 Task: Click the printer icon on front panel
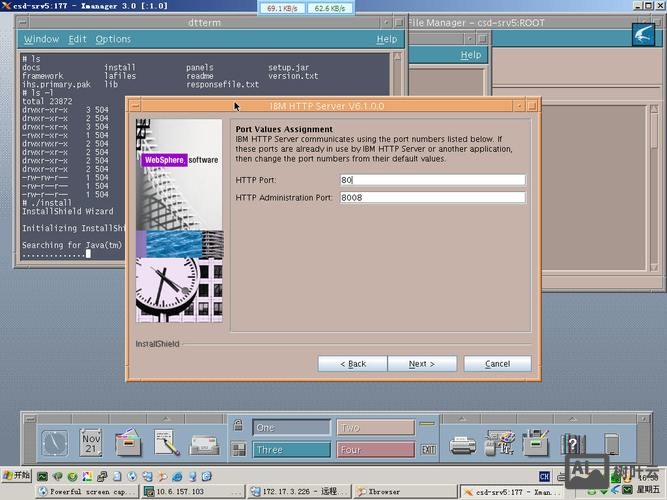pos(462,441)
